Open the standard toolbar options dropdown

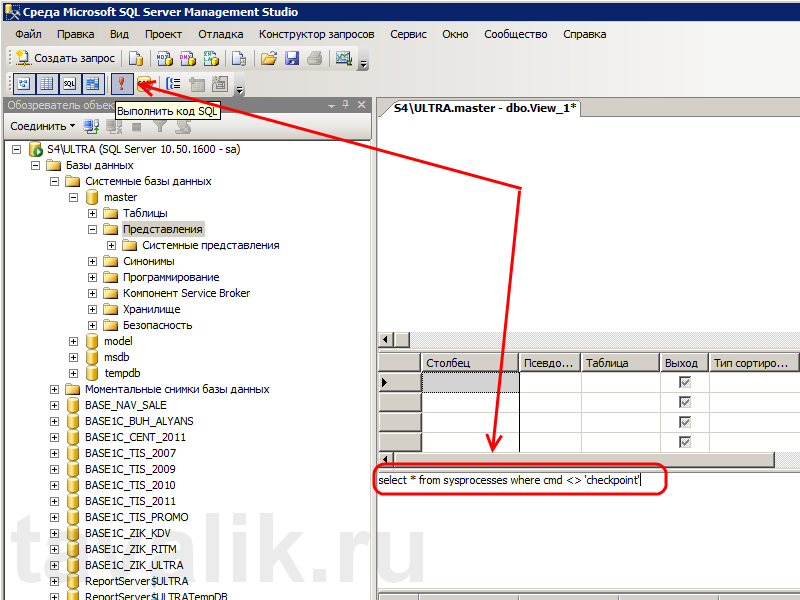[363, 63]
